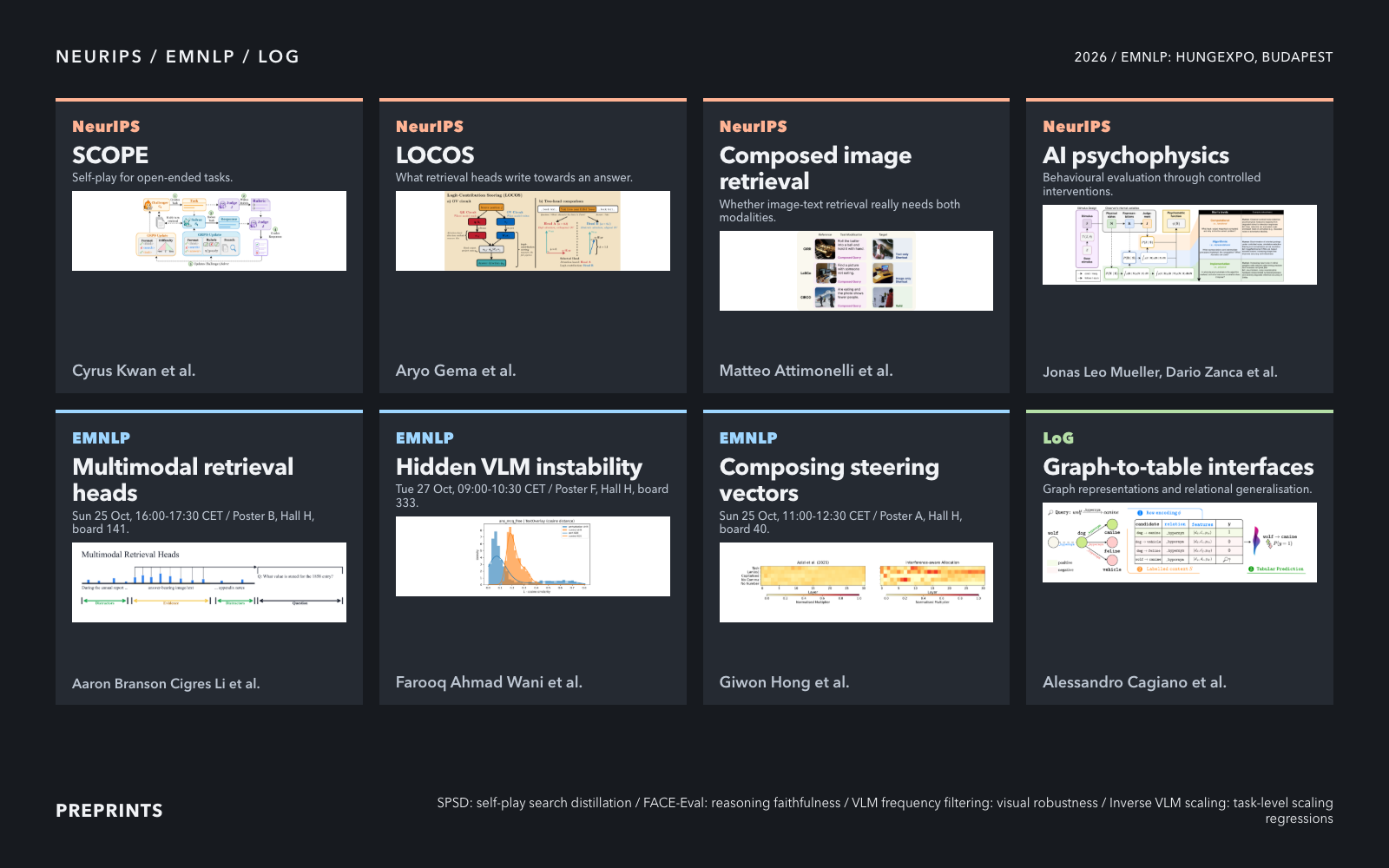Open the Graph-to-table interfaces diagram
Viewport: 1389px width, 868px height.
1180,542
